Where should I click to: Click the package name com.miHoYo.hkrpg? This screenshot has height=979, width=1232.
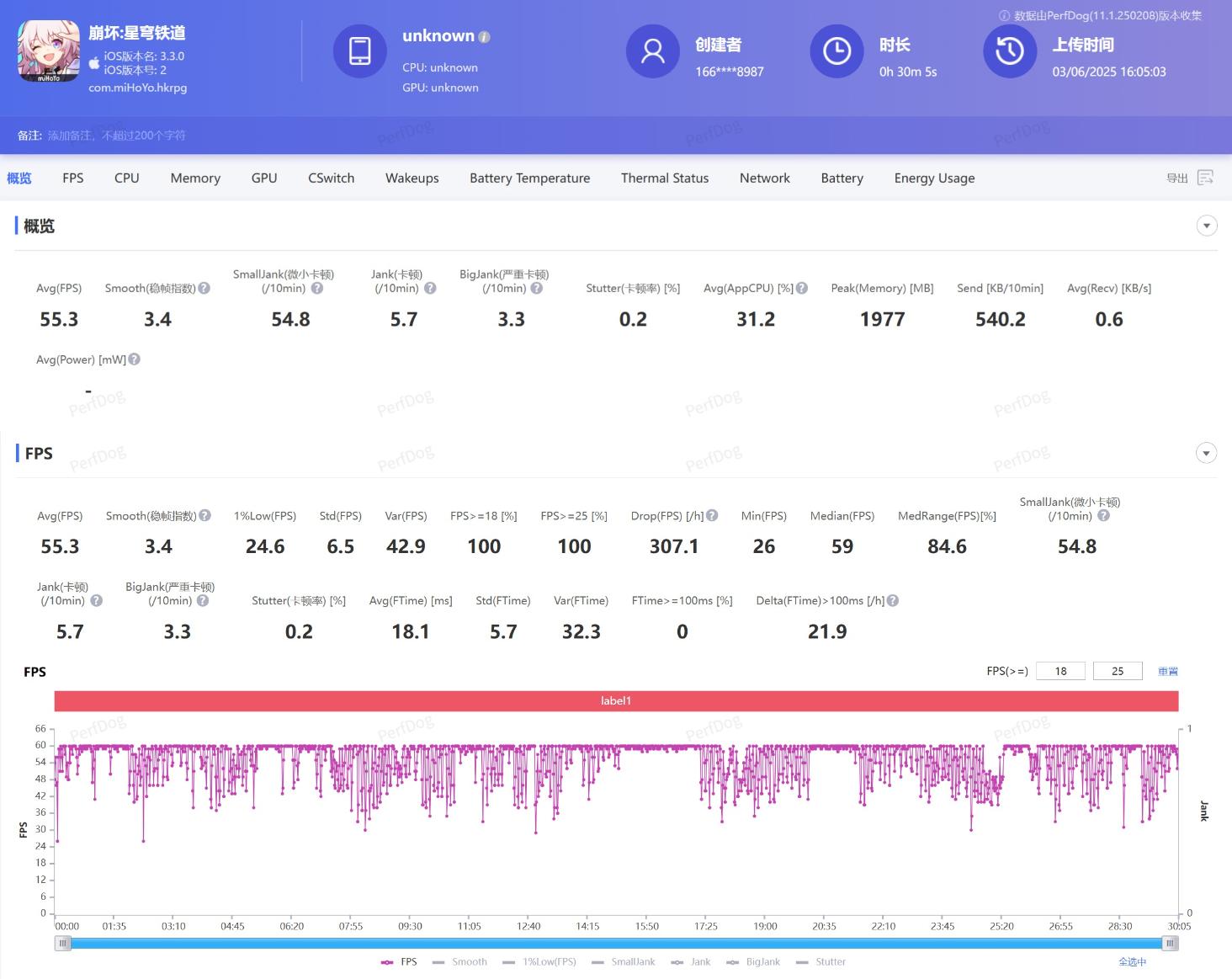pyautogui.click(x=138, y=88)
